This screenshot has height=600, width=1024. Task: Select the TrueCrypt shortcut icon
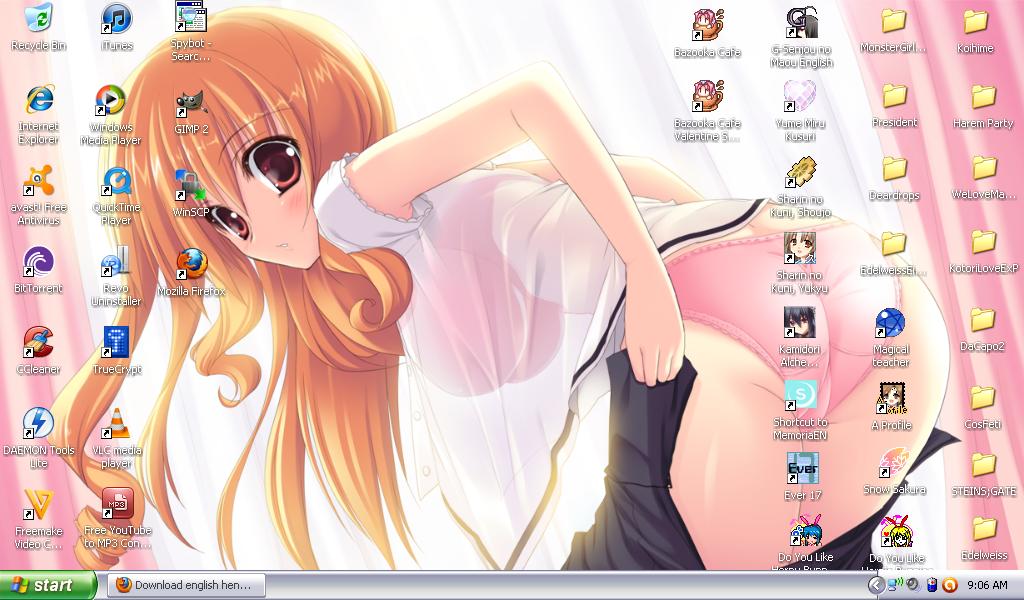point(116,344)
